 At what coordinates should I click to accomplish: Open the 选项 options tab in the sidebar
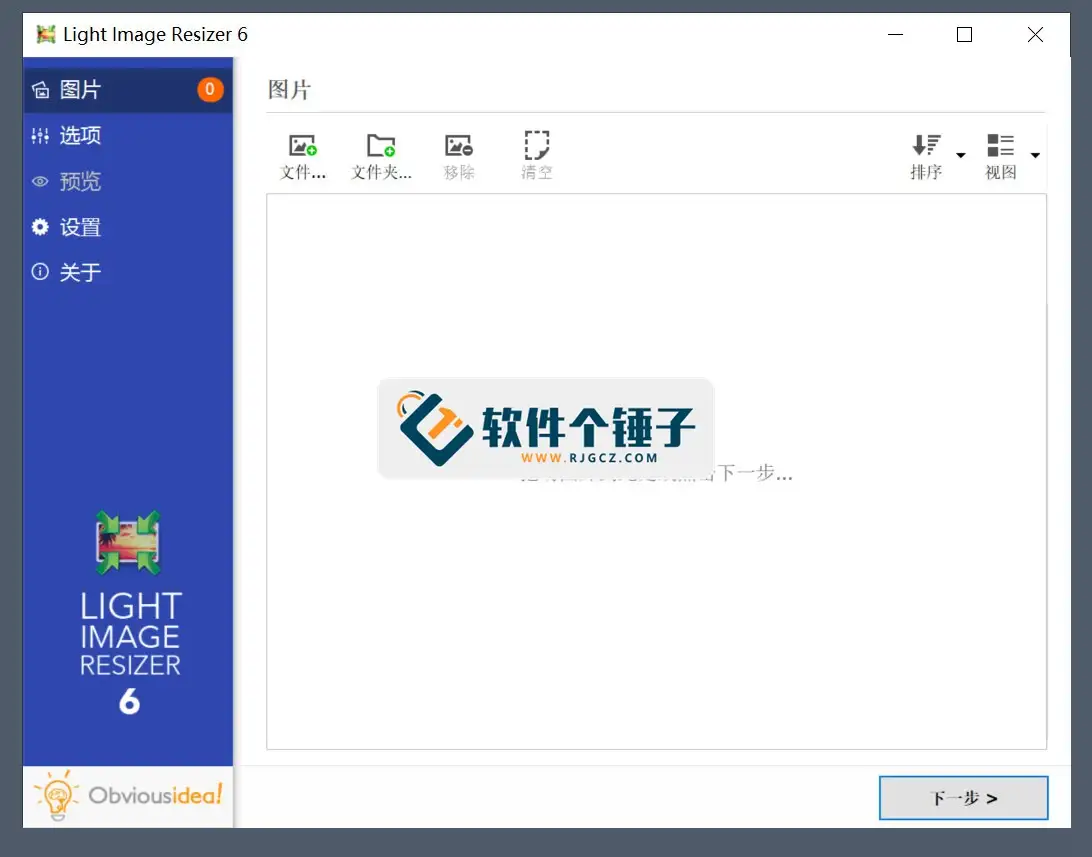pyautogui.click(x=80, y=136)
